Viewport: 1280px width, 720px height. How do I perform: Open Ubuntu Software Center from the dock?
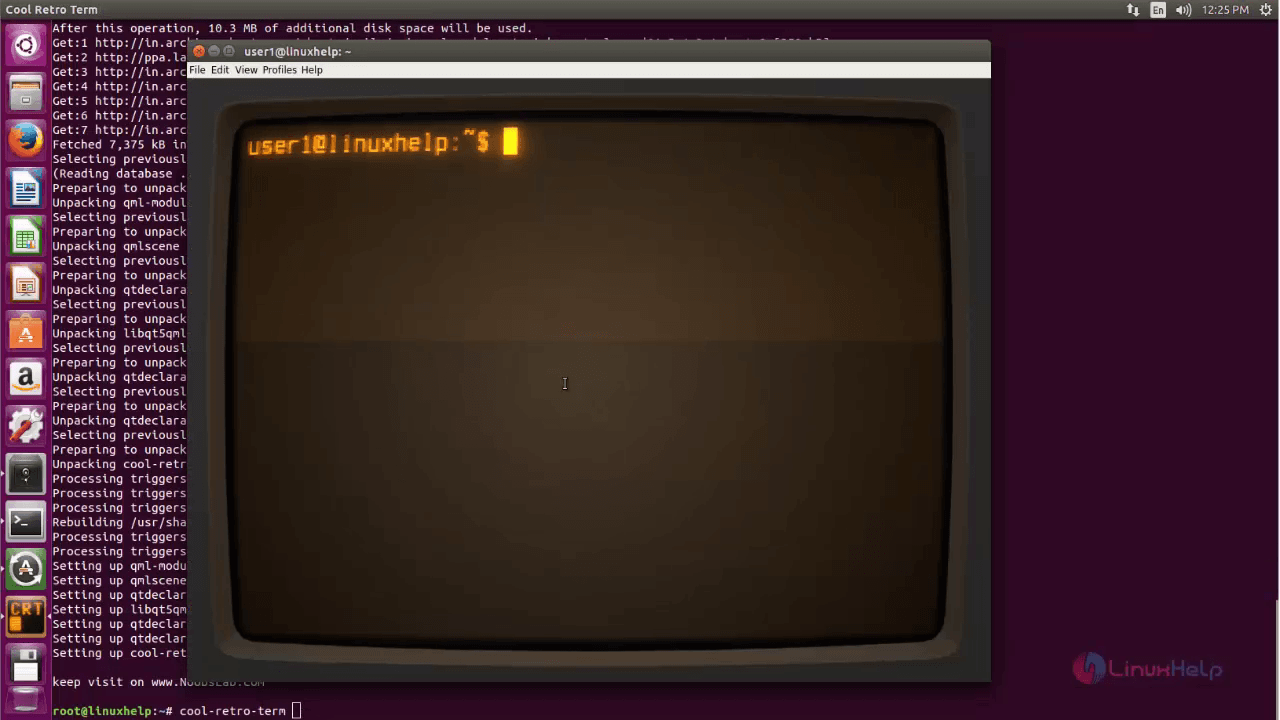[25, 331]
